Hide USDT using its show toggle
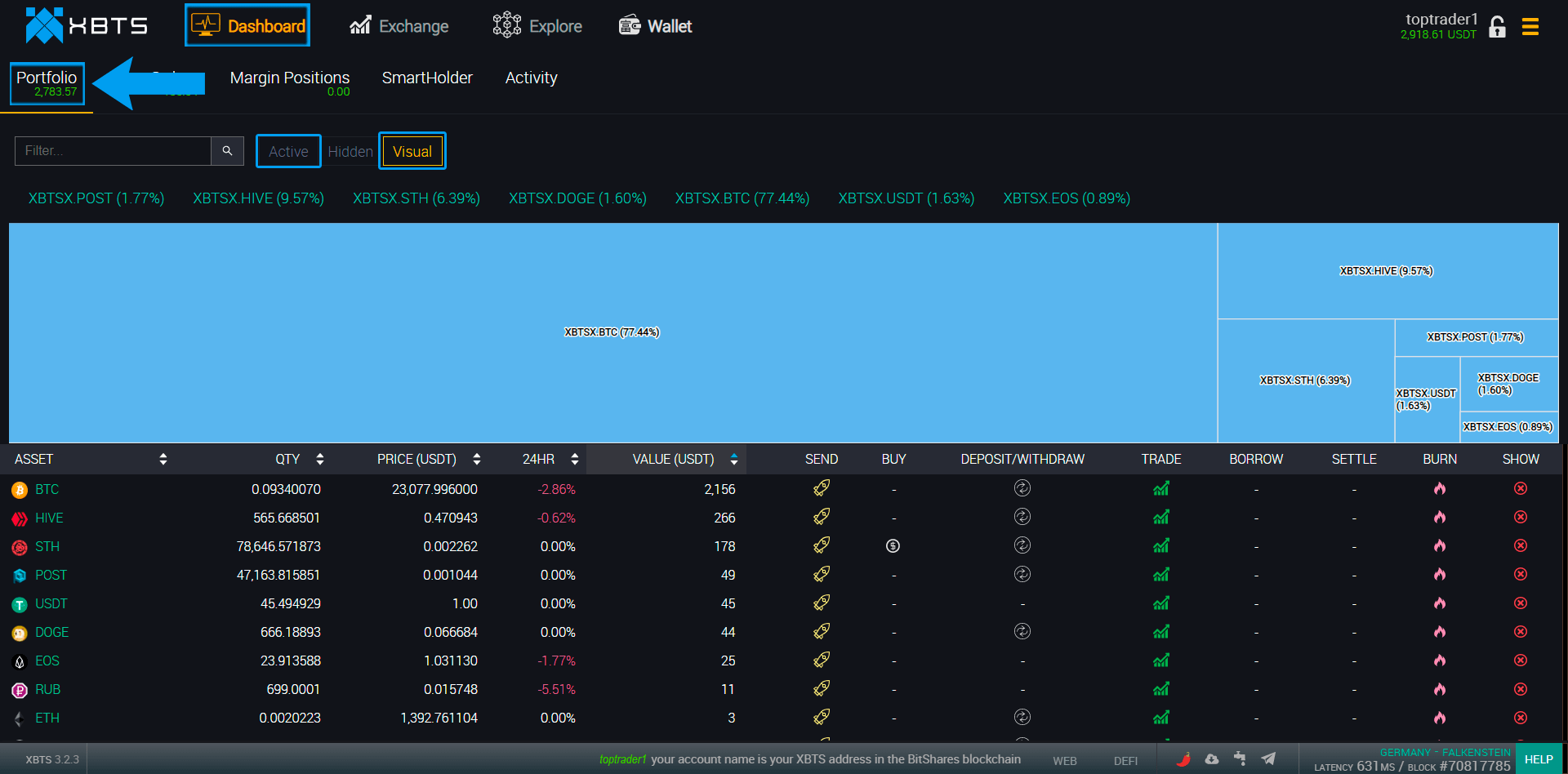Viewport: 1568px width, 774px height. 1521,603
